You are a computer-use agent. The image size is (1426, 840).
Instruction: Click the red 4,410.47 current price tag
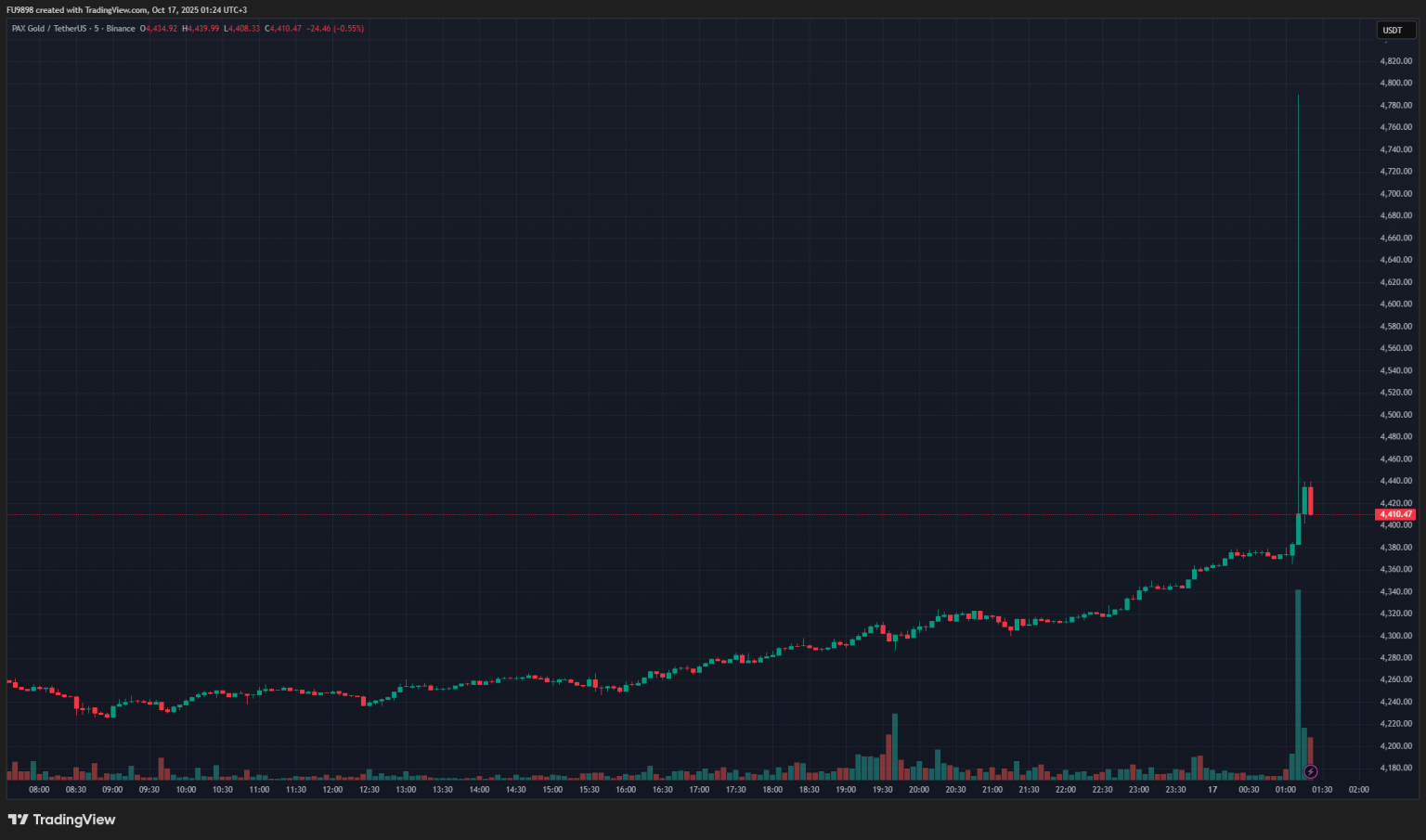[x=1395, y=514]
